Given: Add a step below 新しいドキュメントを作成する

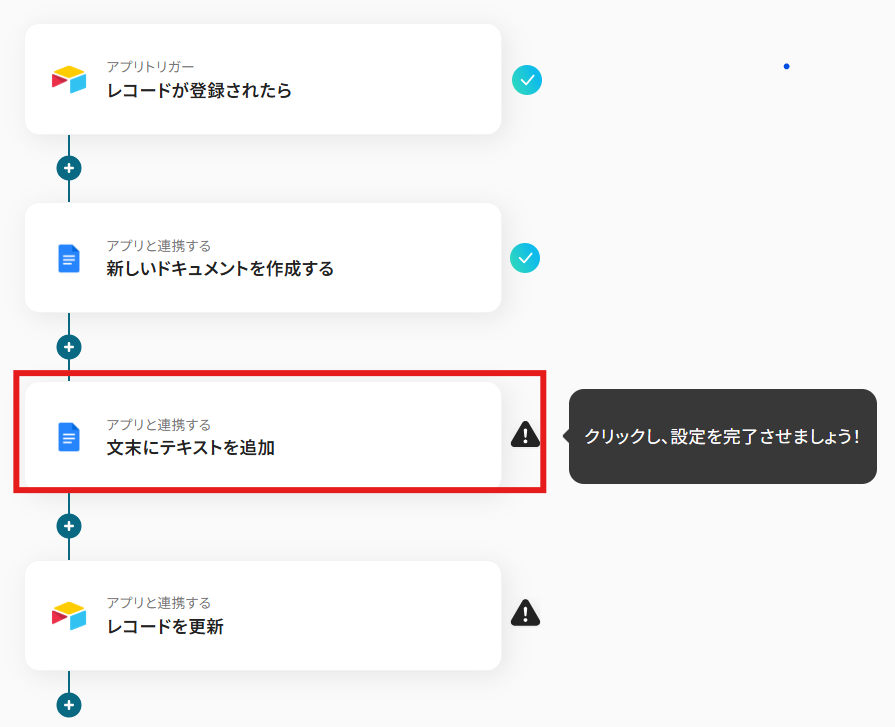Looking at the screenshot, I should [x=69, y=347].
